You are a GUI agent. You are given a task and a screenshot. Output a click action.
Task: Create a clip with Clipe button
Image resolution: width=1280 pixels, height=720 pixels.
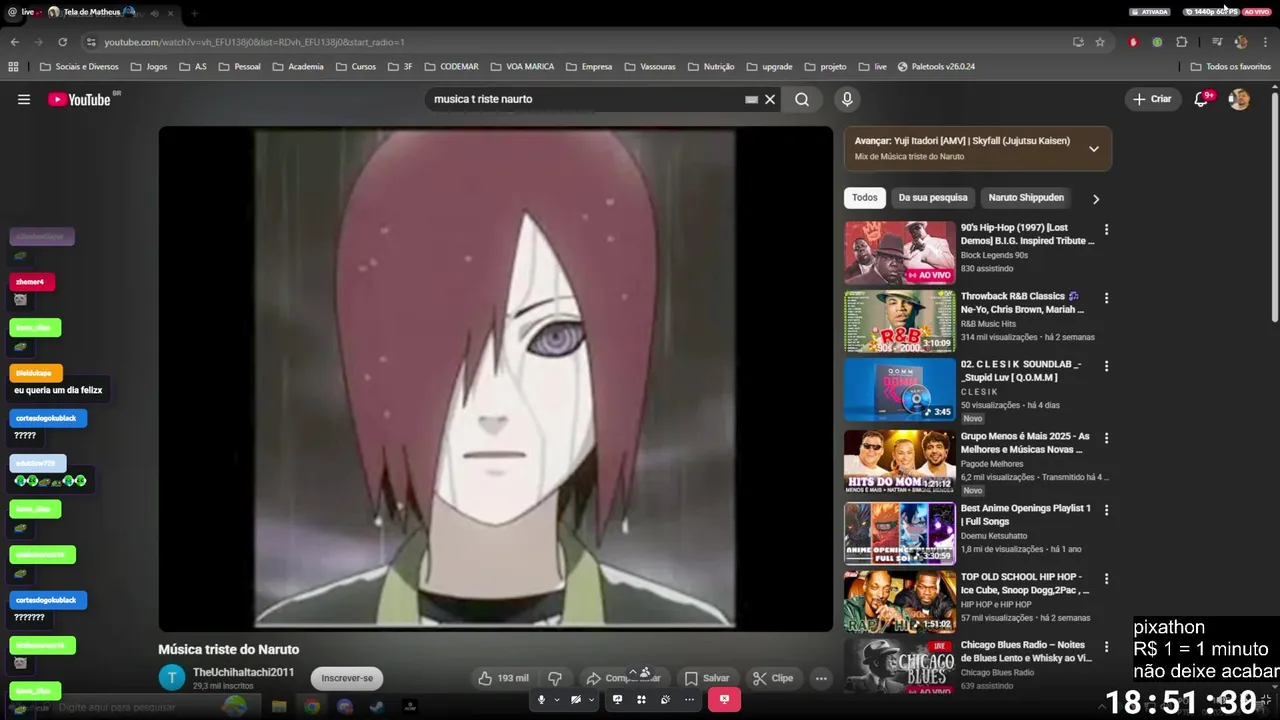[773, 678]
